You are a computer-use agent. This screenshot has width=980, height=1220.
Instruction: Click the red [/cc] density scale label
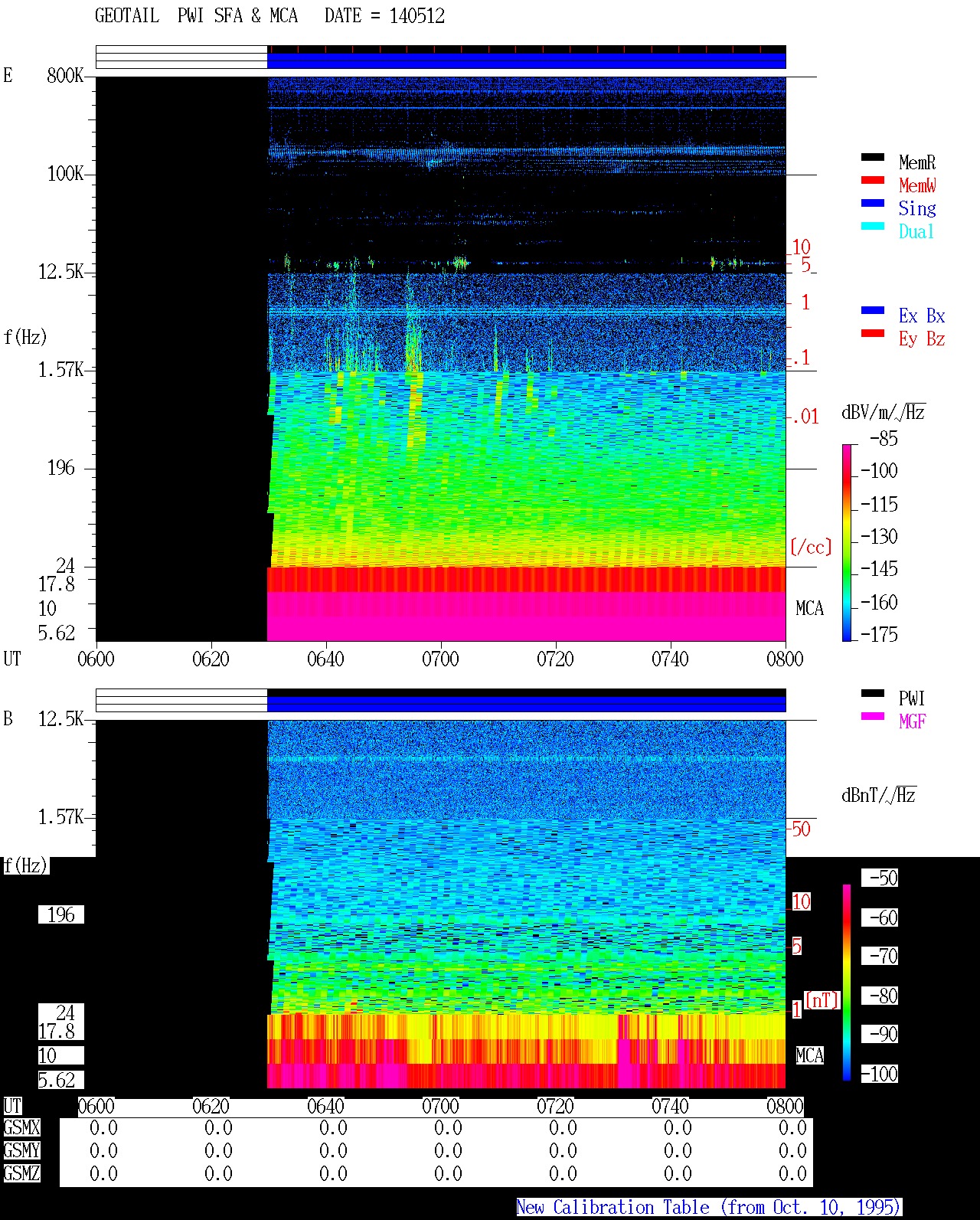click(x=811, y=547)
